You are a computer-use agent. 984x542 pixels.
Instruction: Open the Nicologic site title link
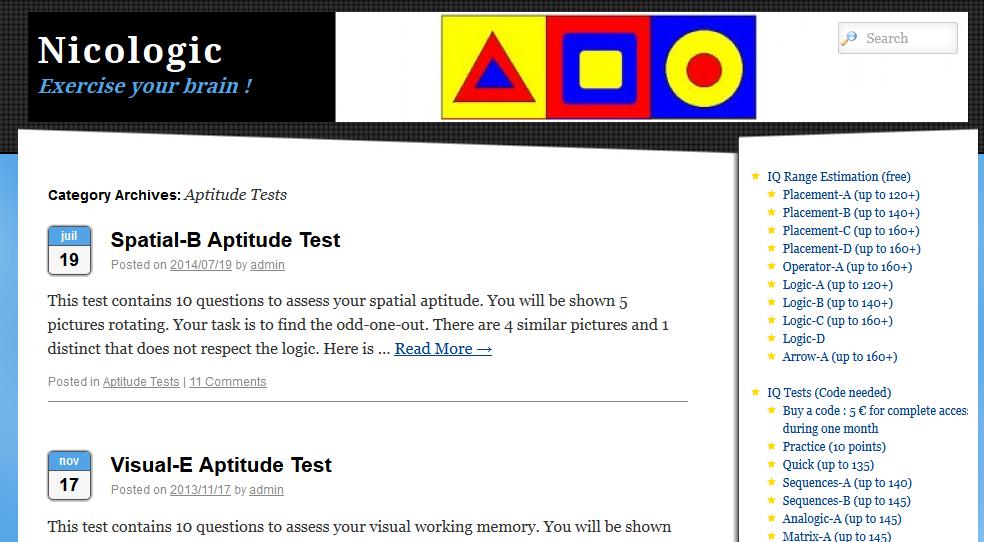130,50
